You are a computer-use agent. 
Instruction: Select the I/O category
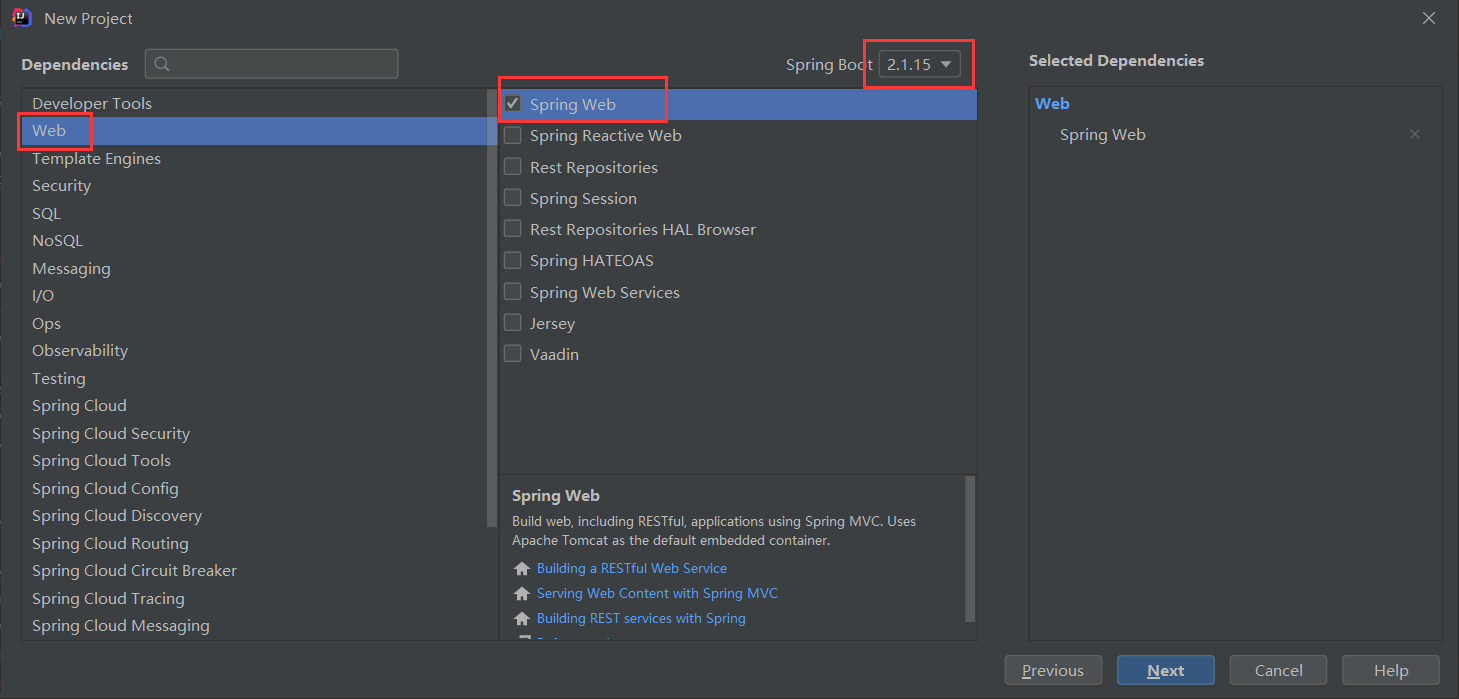click(254, 296)
